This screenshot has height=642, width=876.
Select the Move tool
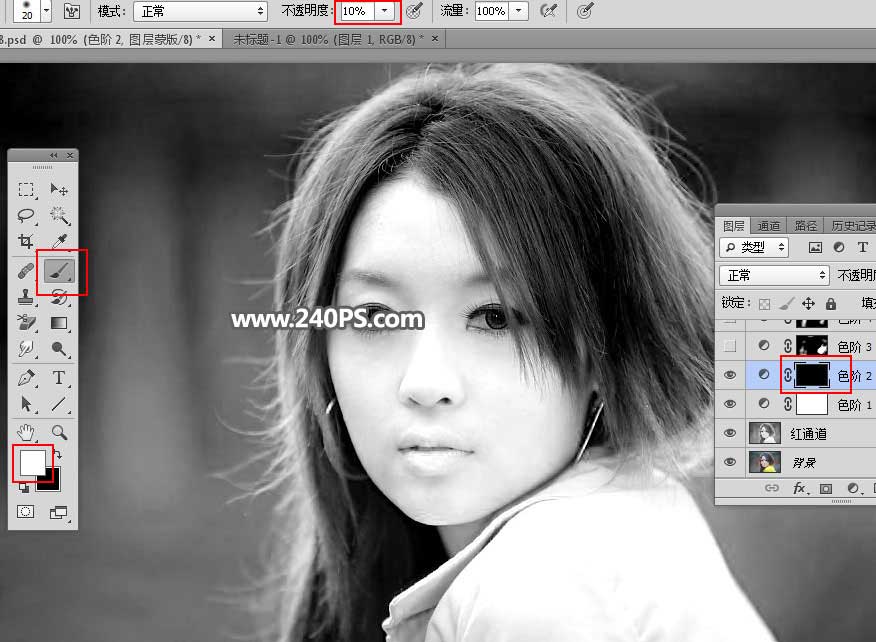pyautogui.click(x=59, y=189)
